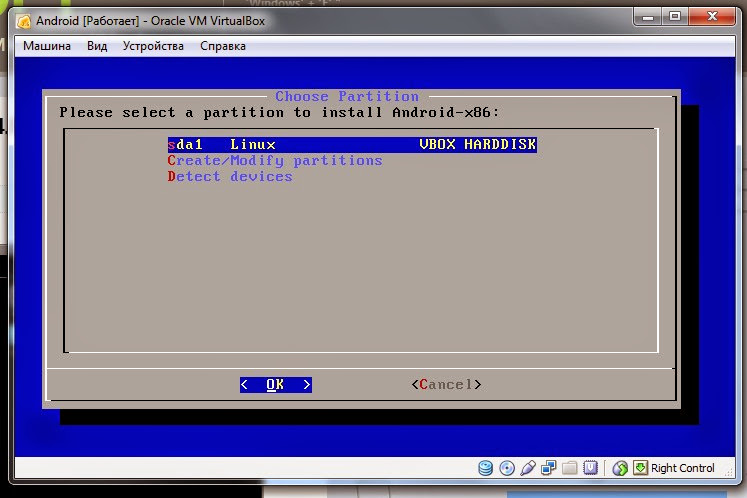Image resolution: width=747 pixels, height=498 pixels.
Task: Click the mouse integration globe icon
Action: [x=620, y=468]
